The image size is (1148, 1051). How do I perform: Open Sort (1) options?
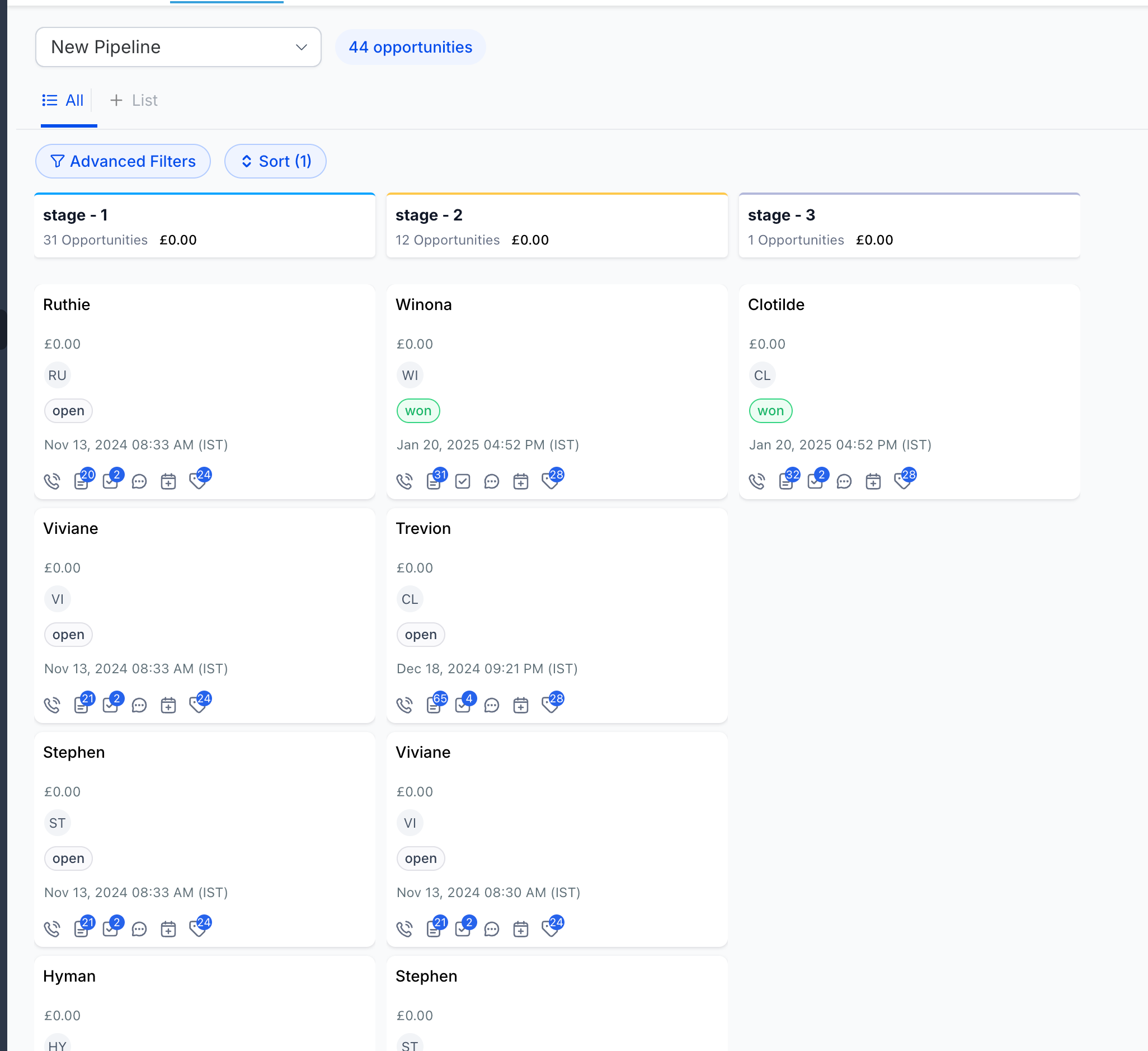(276, 161)
